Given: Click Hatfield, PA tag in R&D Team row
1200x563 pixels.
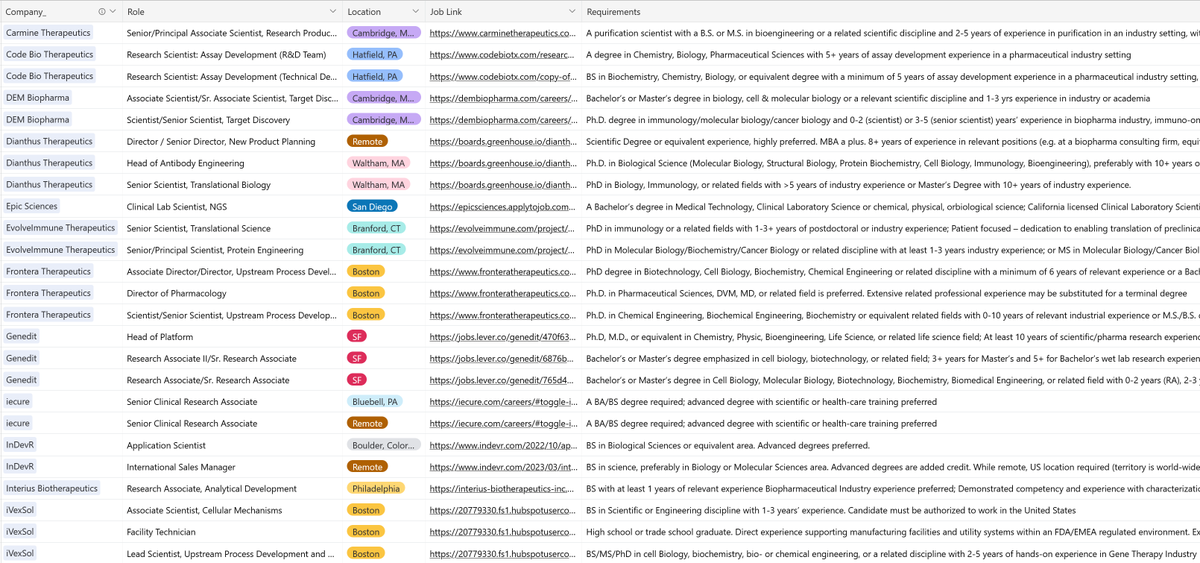Looking at the screenshot, I should point(375,55).
